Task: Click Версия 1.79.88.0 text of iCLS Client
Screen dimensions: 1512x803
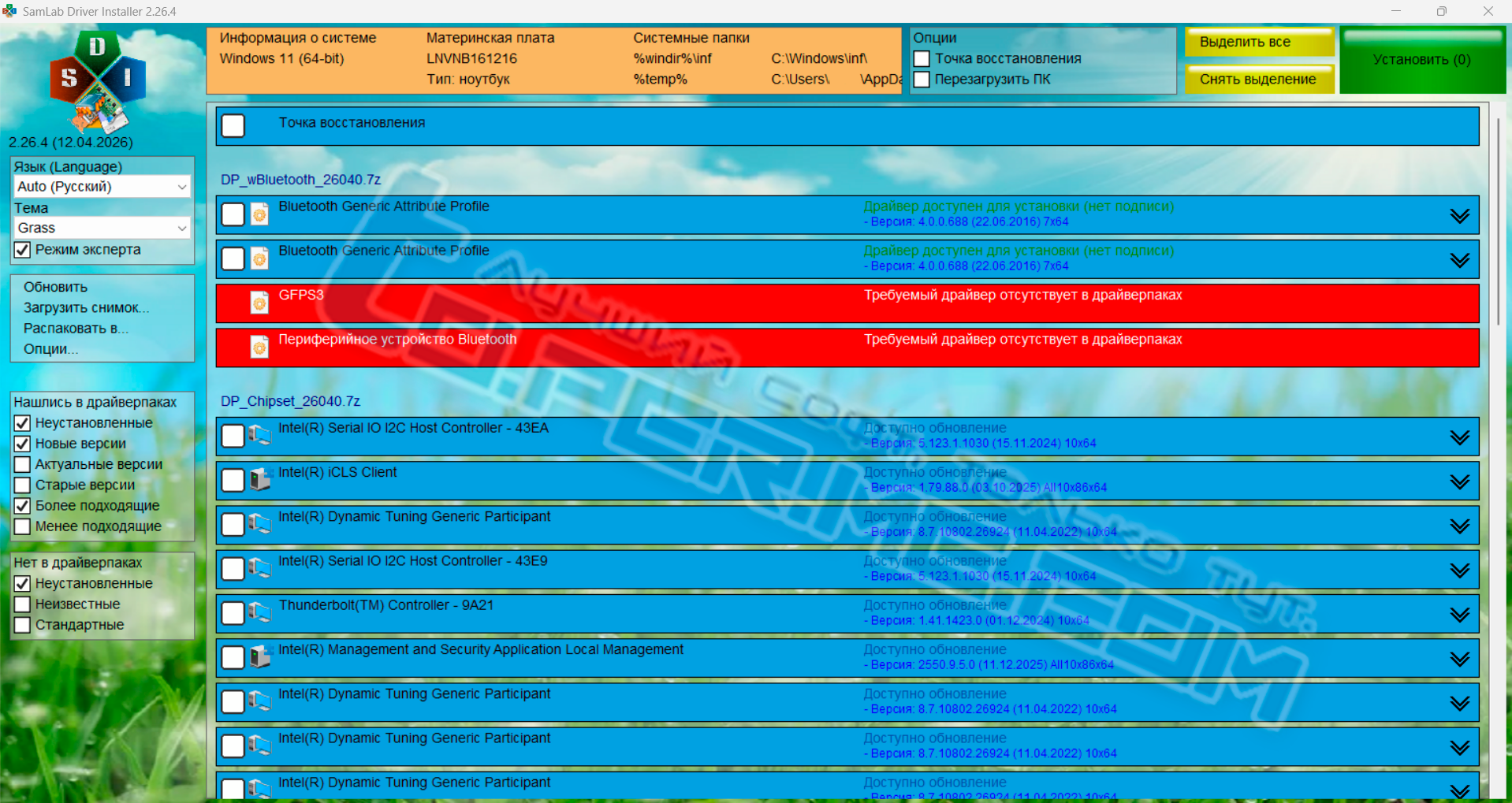Action: point(985,488)
